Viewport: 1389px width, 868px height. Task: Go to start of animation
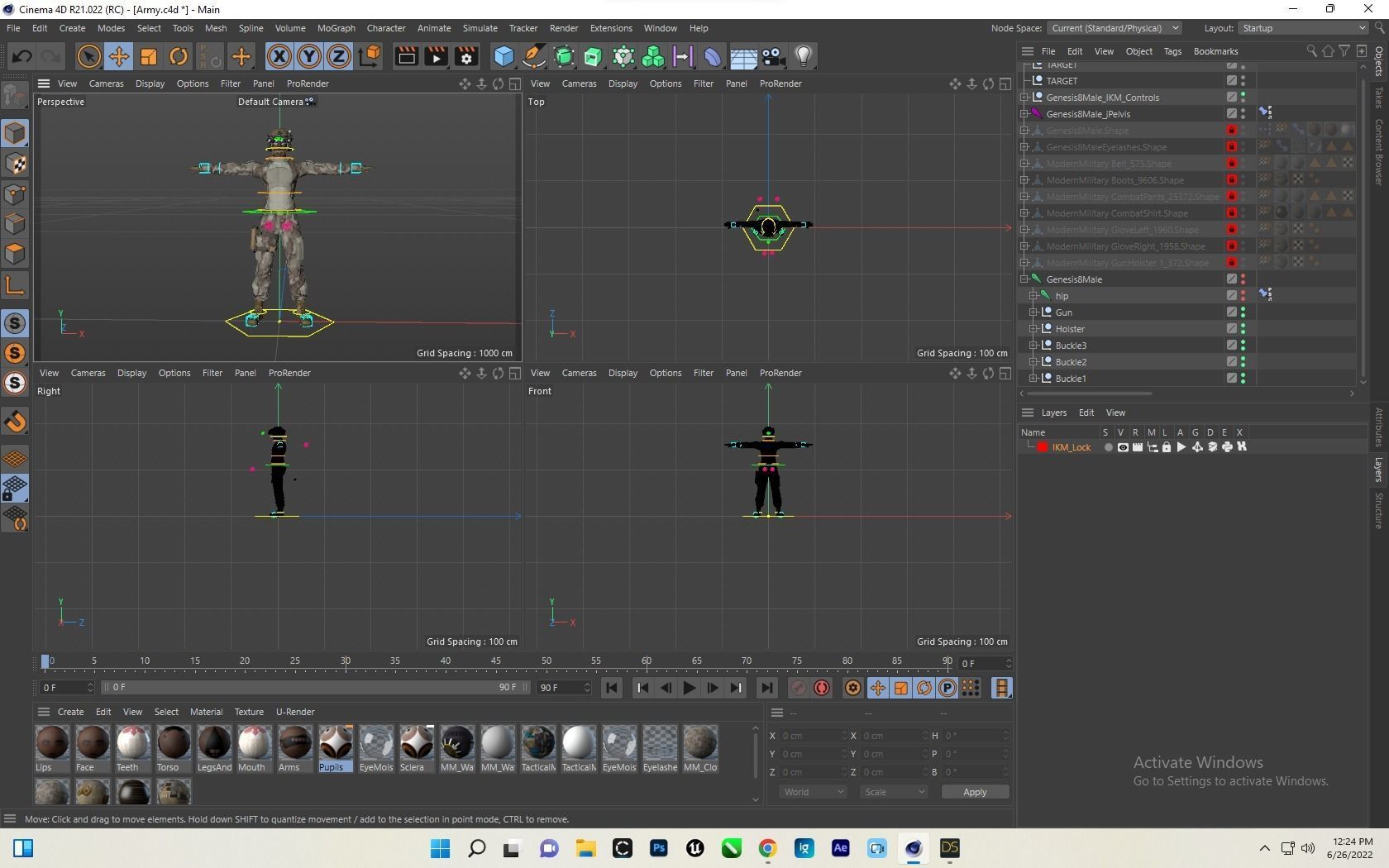click(612, 688)
